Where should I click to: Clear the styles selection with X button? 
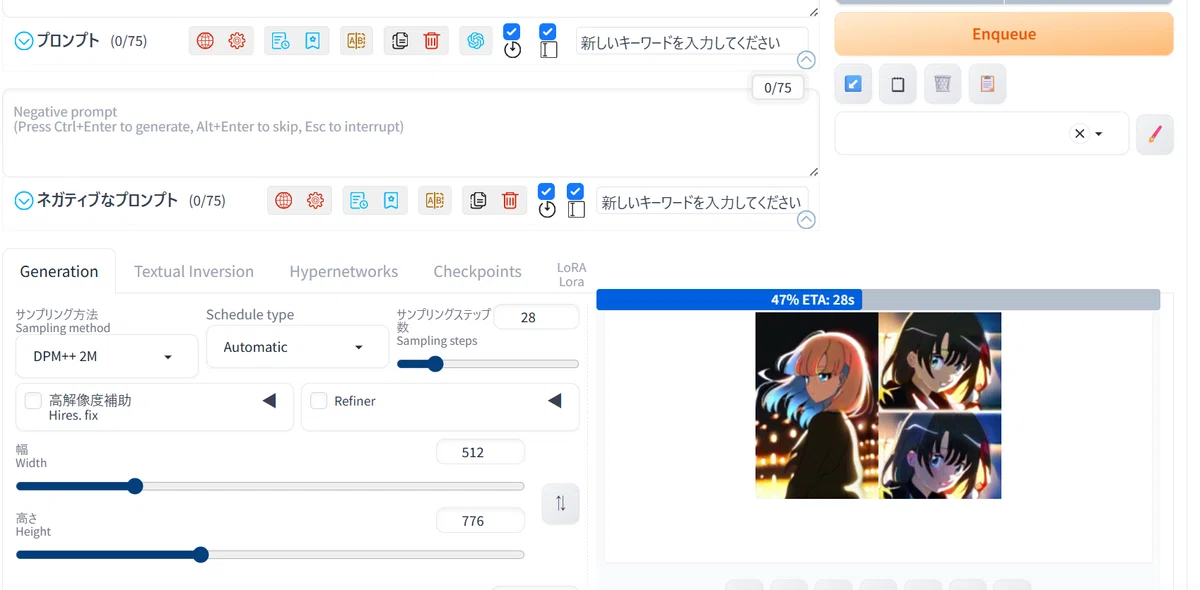point(1079,134)
